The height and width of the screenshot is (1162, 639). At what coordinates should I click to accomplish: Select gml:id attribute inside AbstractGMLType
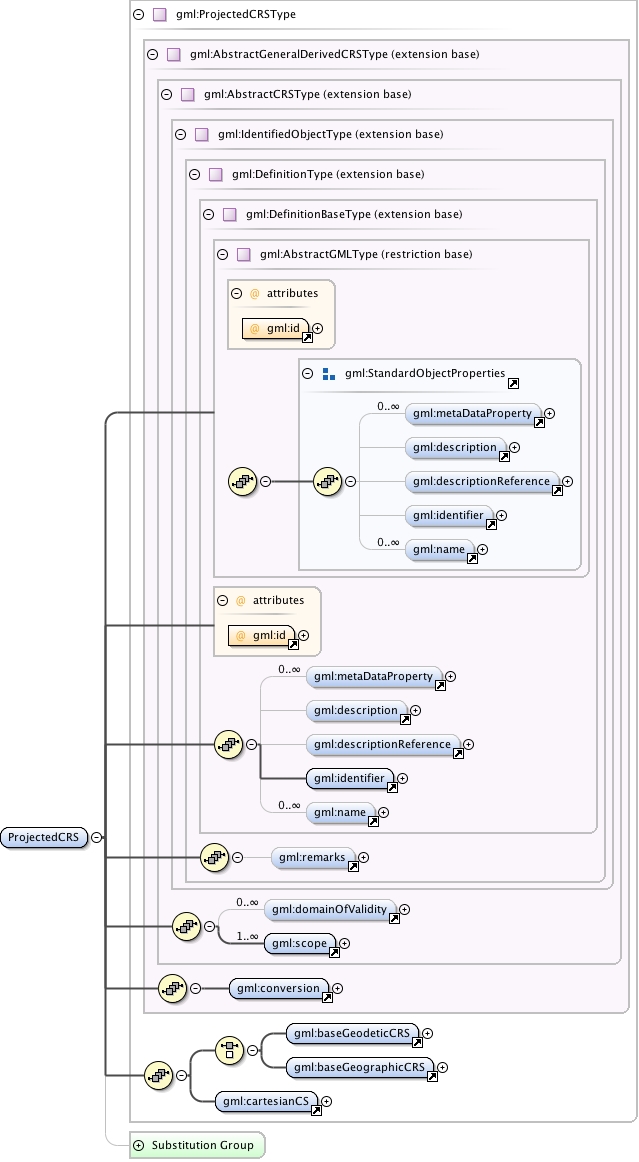point(276,328)
